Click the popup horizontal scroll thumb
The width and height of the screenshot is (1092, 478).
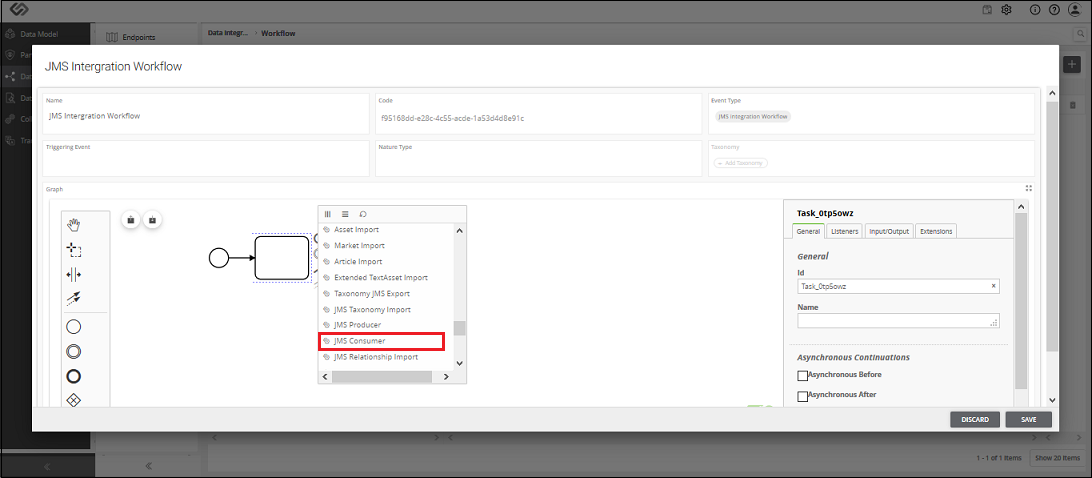[x=382, y=376]
